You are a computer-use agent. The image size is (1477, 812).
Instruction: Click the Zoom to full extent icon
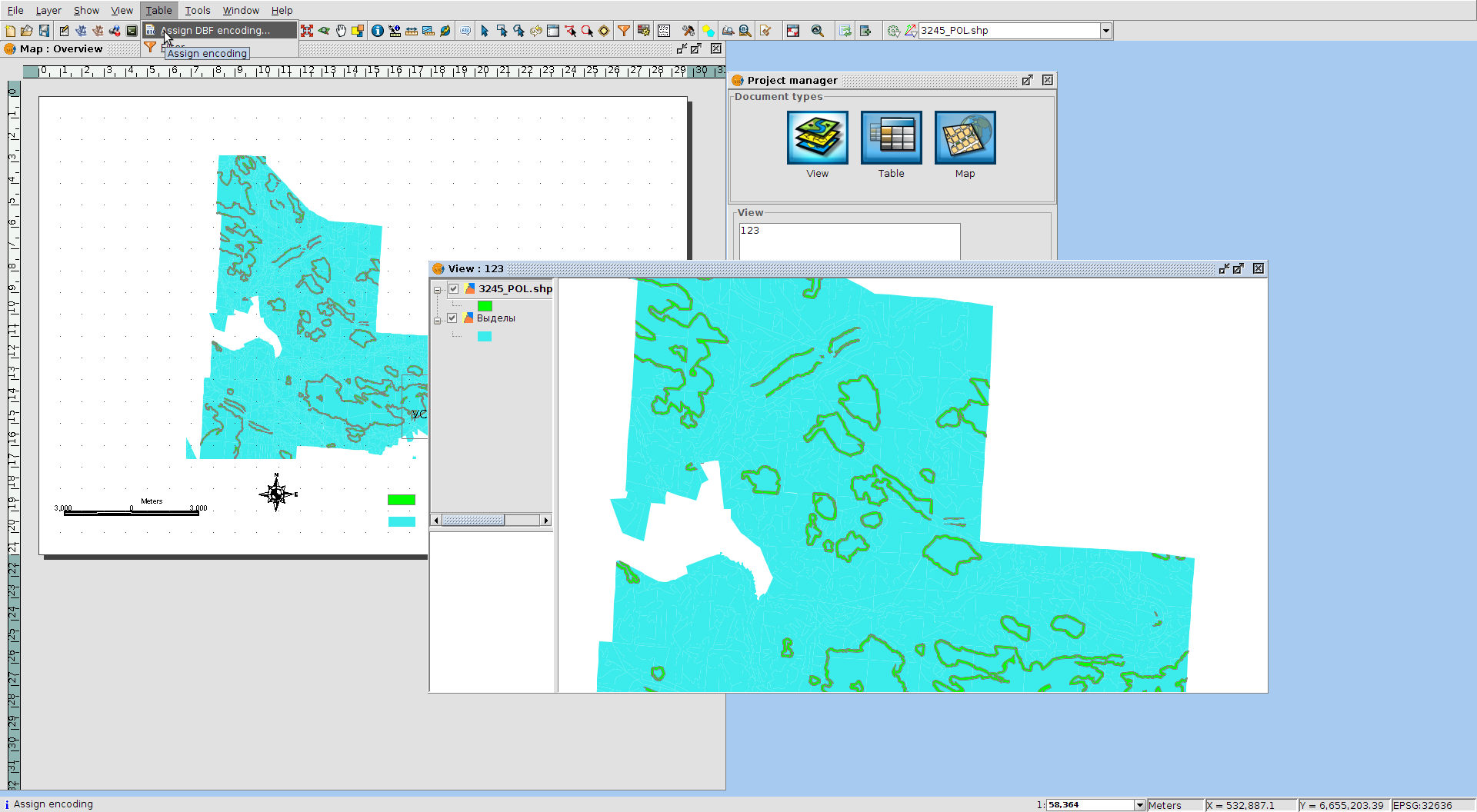point(307,31)
